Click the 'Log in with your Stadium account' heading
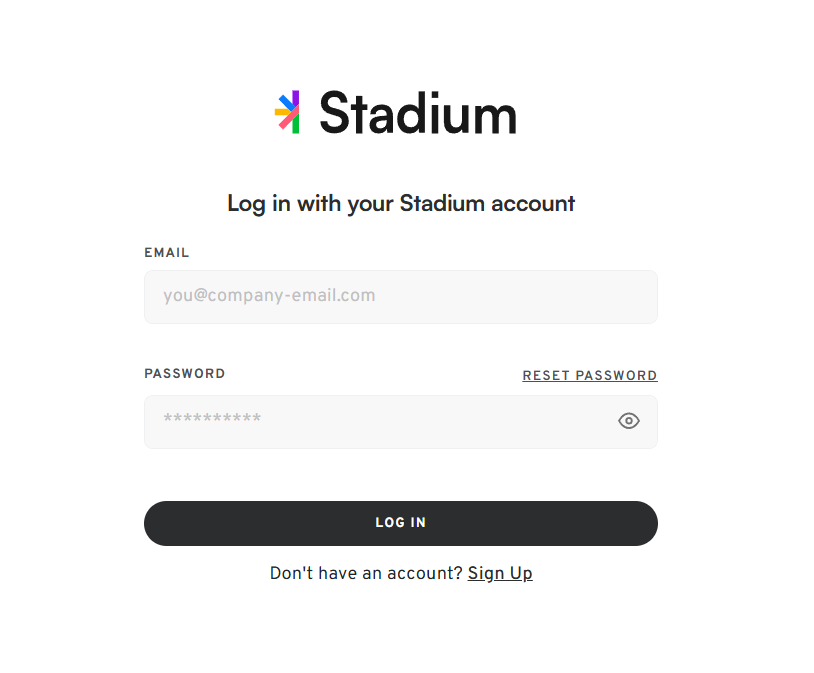Image resolution: width=814 pixels, height=673 pixels. pyautogui.click(x=401, y=204)
